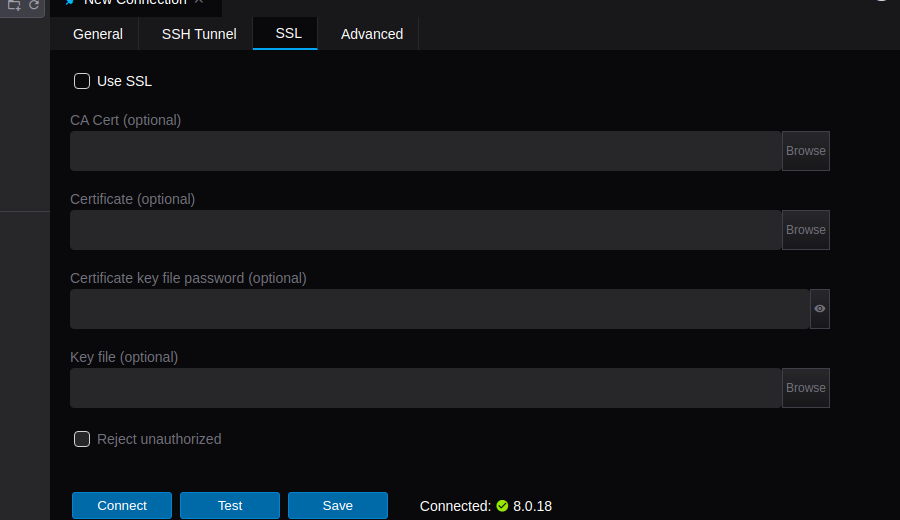Screen dimensions: 900x520
Task: Browse for a Certificate file
Action: pyautogui.click(x=805, y=230)
